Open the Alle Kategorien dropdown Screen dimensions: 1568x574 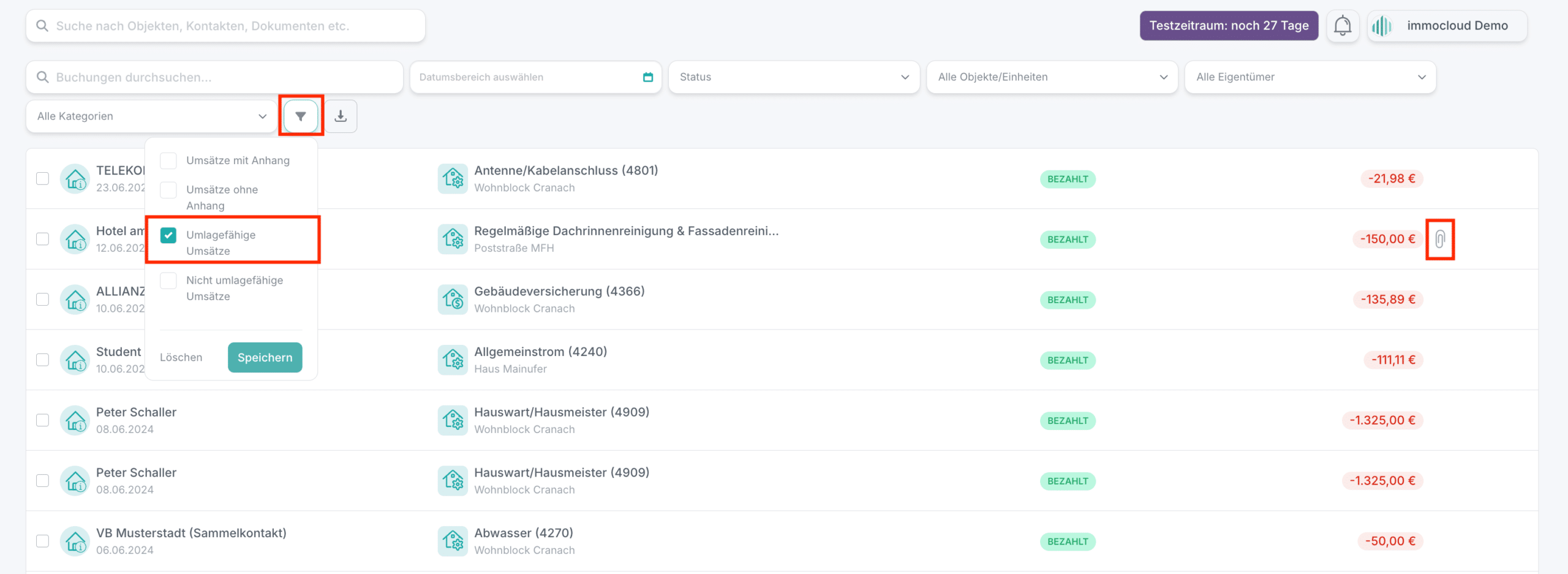(x=152, y=116)
